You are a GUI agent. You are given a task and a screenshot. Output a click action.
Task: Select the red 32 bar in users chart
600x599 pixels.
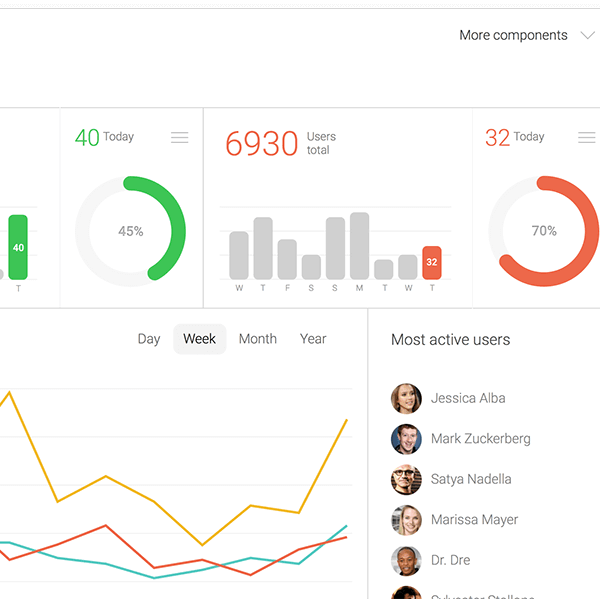tap(432, 263)
